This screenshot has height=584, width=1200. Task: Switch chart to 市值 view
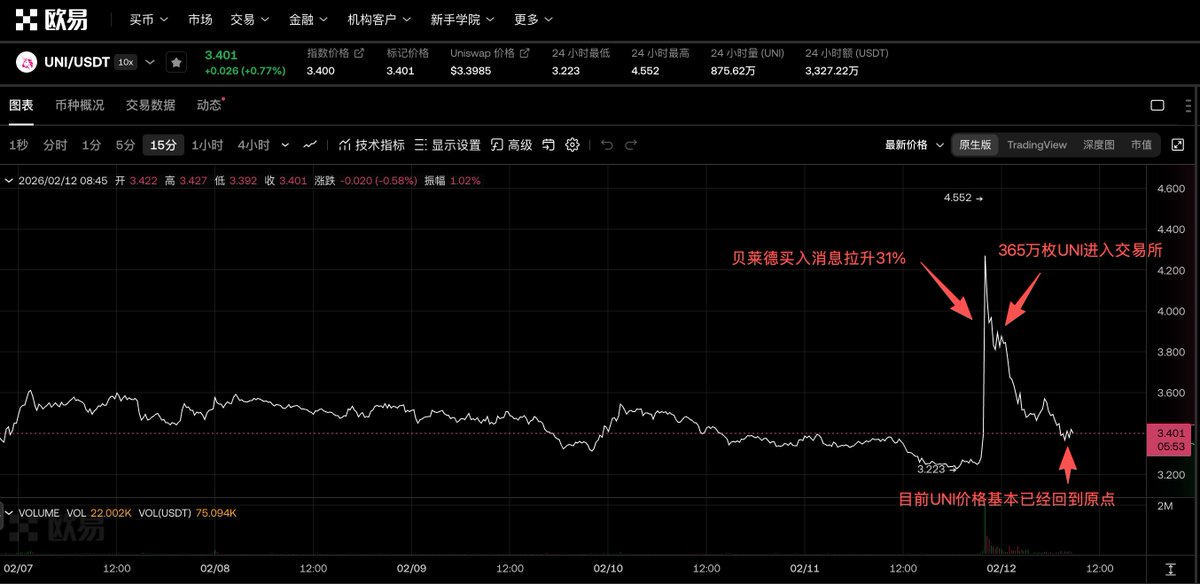[1141, 145]
